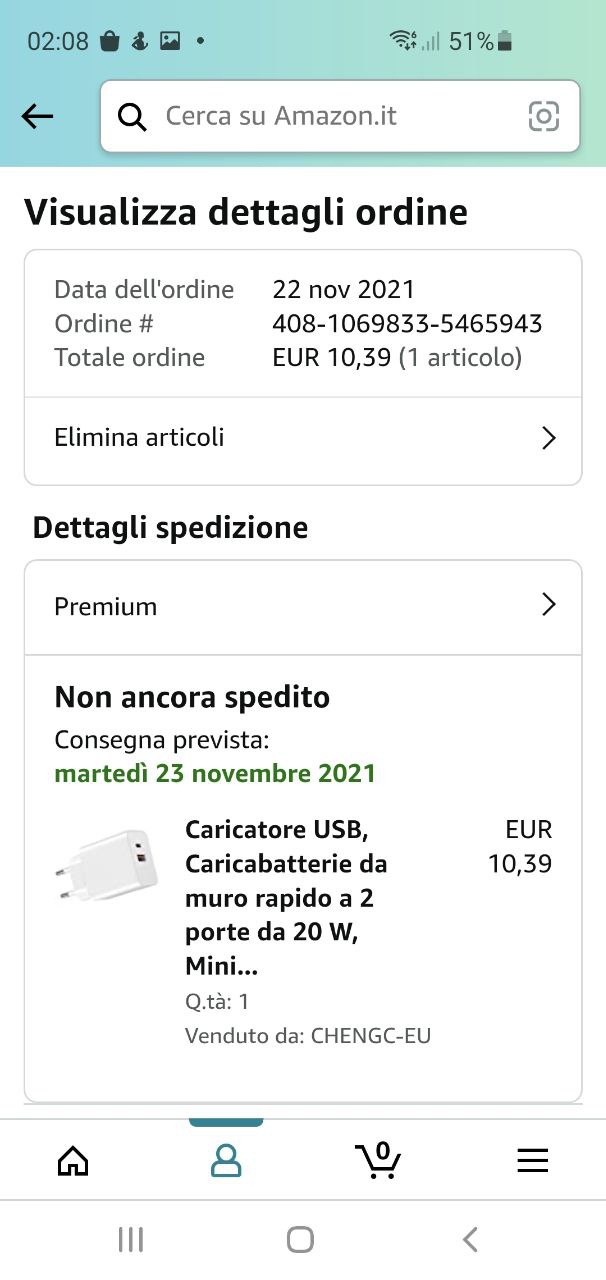The image size is (606, 1280).
Task: Tap the order number 408-1069833-5465943
Action: pyautogui.click(x=407, y=324)
